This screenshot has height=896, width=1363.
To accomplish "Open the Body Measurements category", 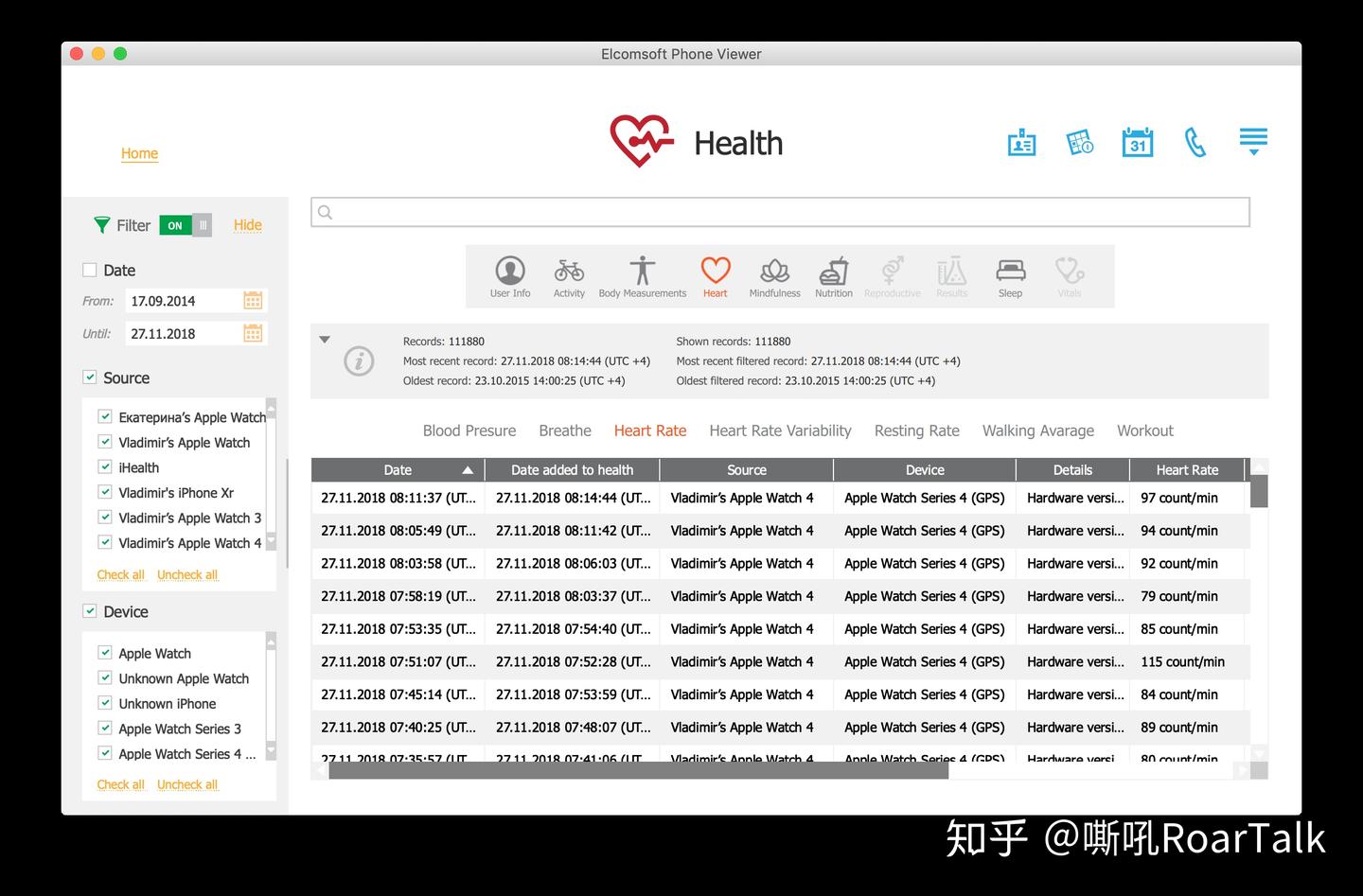I will pos(642,274).
